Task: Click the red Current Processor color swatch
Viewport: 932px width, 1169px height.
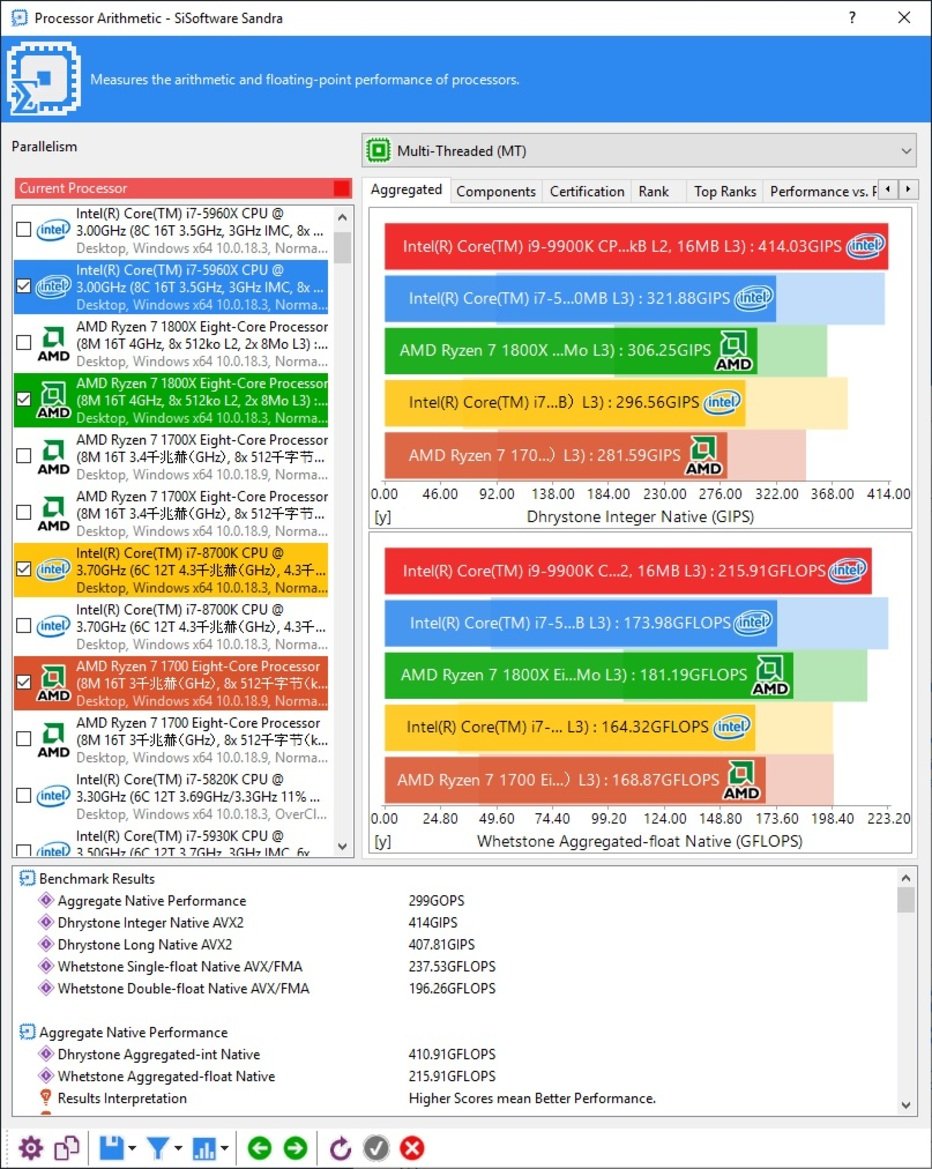Action: tap(341, 188)
